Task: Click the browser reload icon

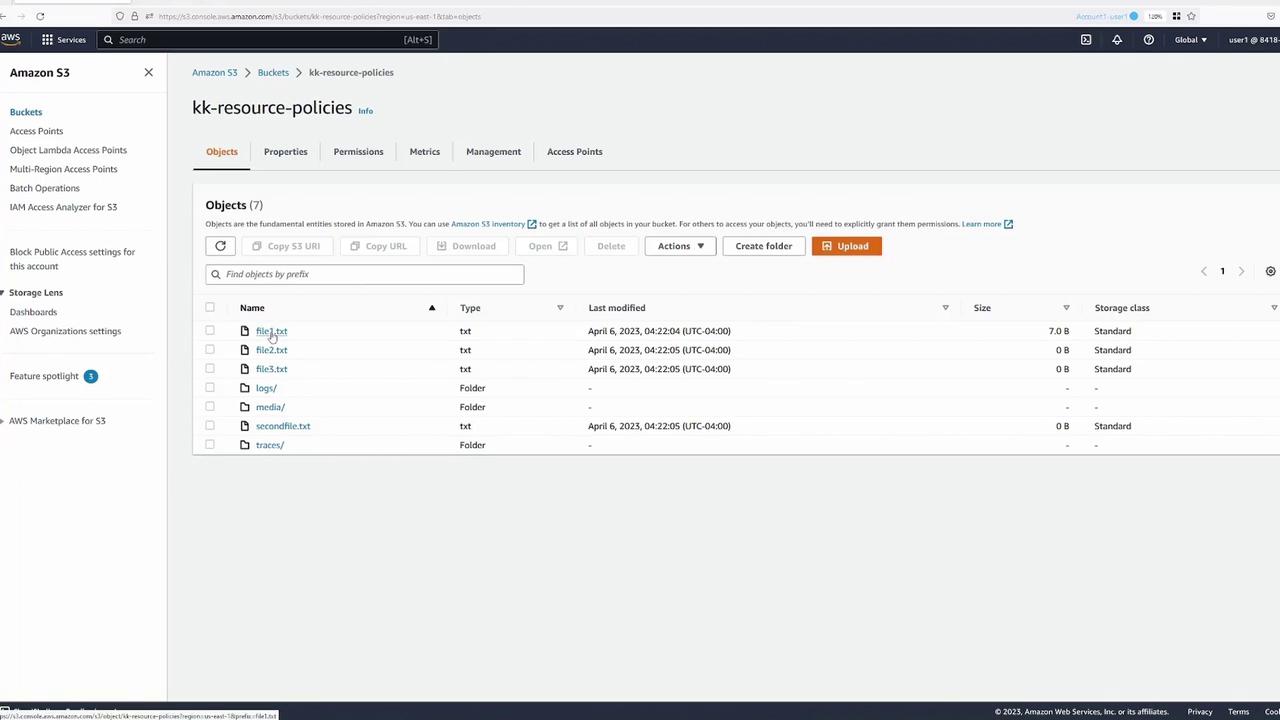Action: coord(40,16)
